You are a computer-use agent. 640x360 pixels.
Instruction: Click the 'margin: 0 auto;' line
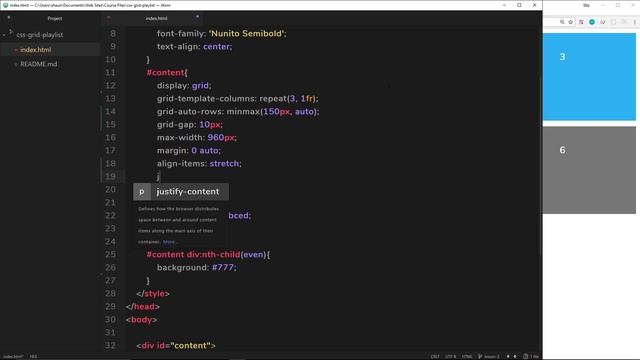[189, 151]
